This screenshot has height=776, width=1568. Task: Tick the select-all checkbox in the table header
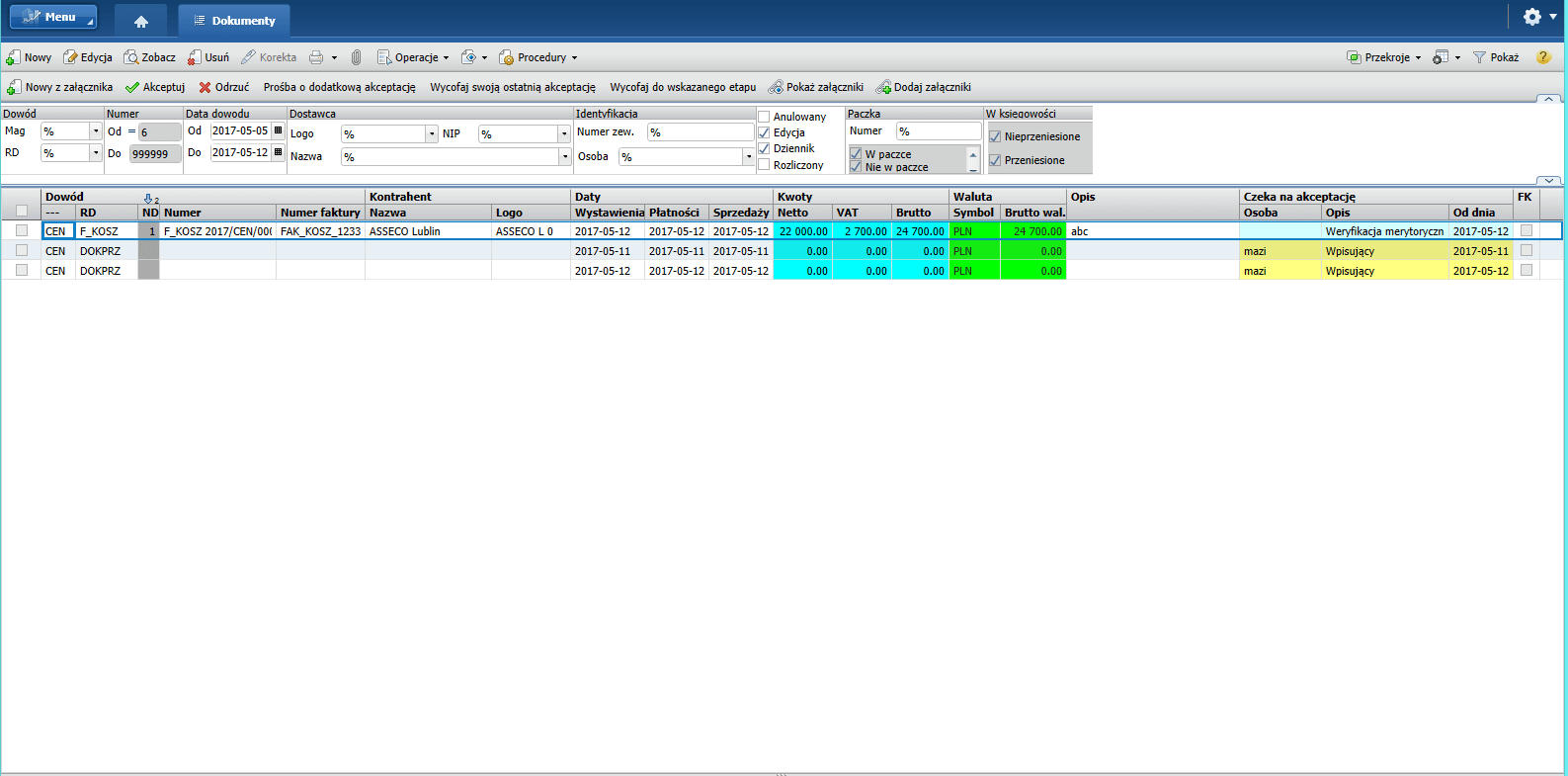tap(22, 212)
